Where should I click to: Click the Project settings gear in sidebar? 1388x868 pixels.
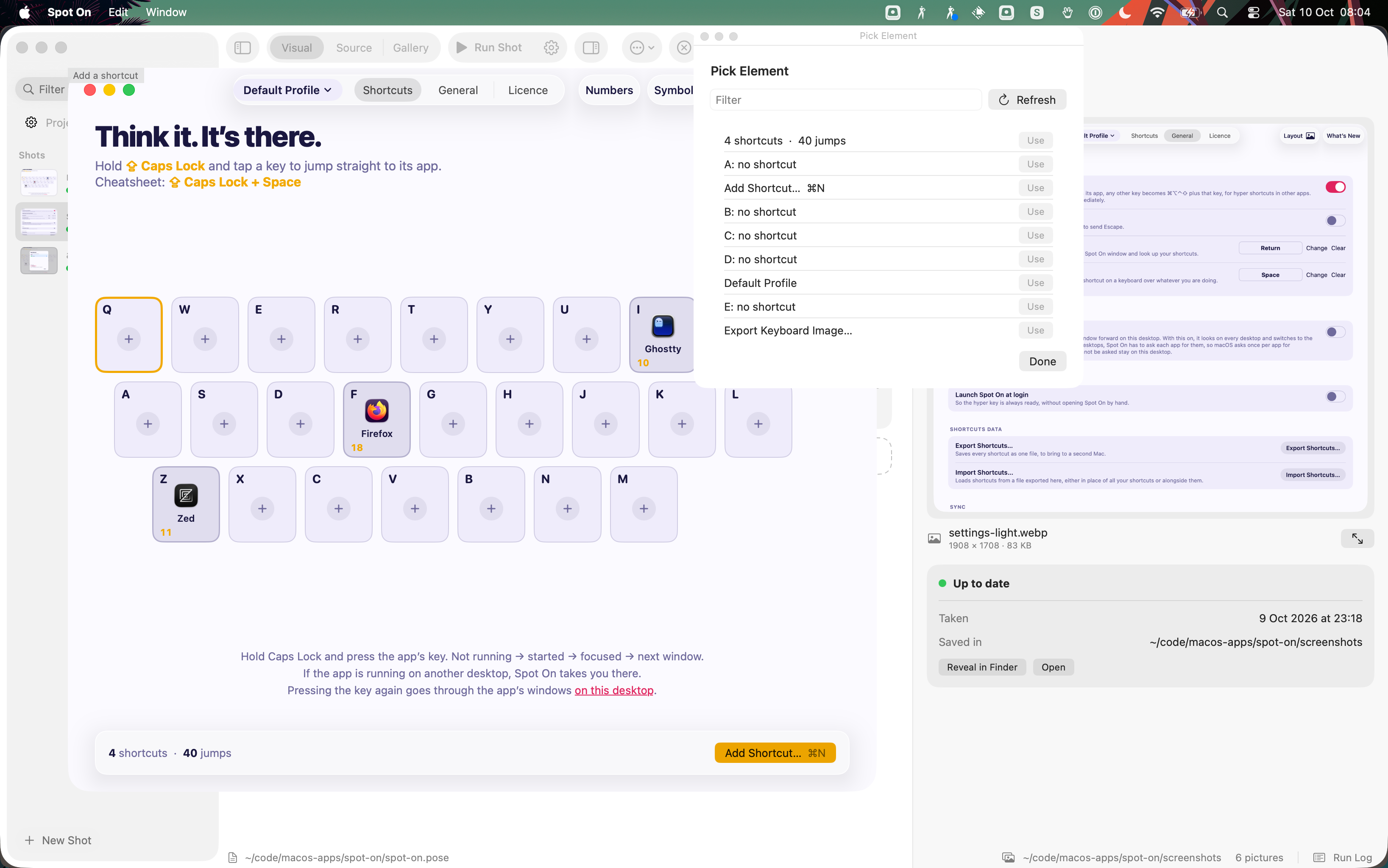(x=31, y=122)
